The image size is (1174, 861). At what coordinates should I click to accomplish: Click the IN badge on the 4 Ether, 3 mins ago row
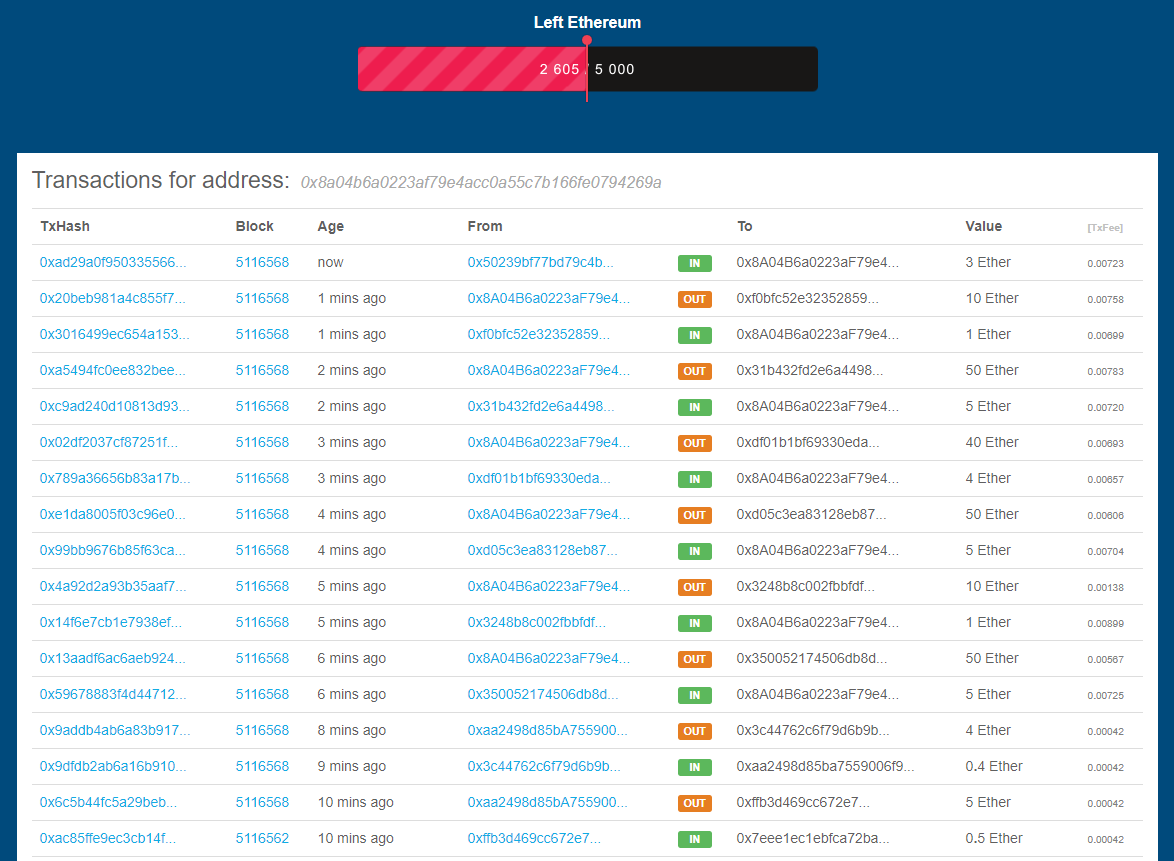(695, 479)
